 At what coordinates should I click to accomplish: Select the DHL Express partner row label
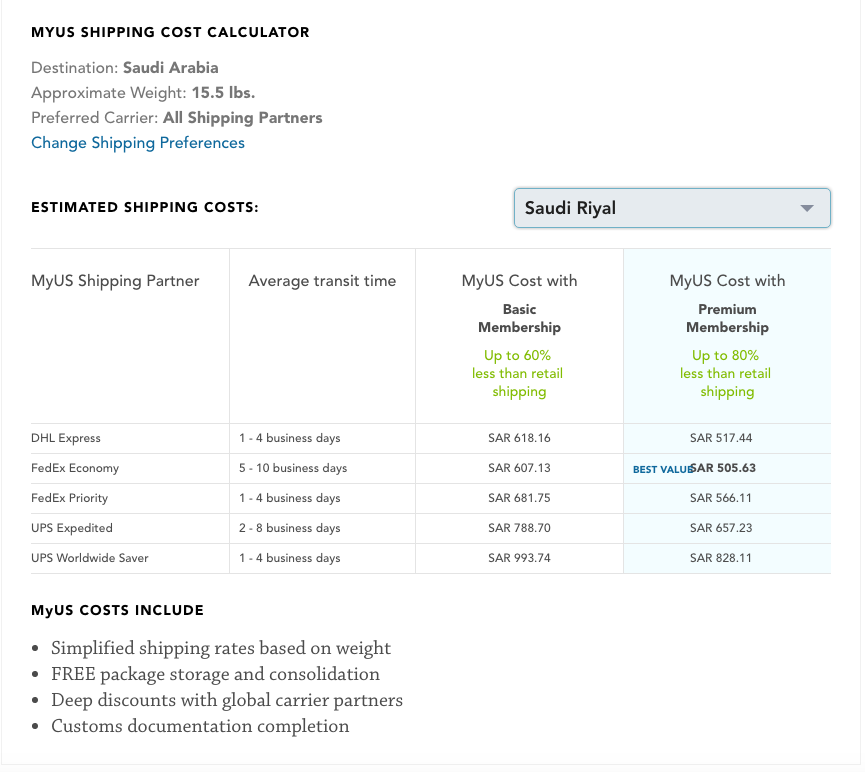point(66,438)
